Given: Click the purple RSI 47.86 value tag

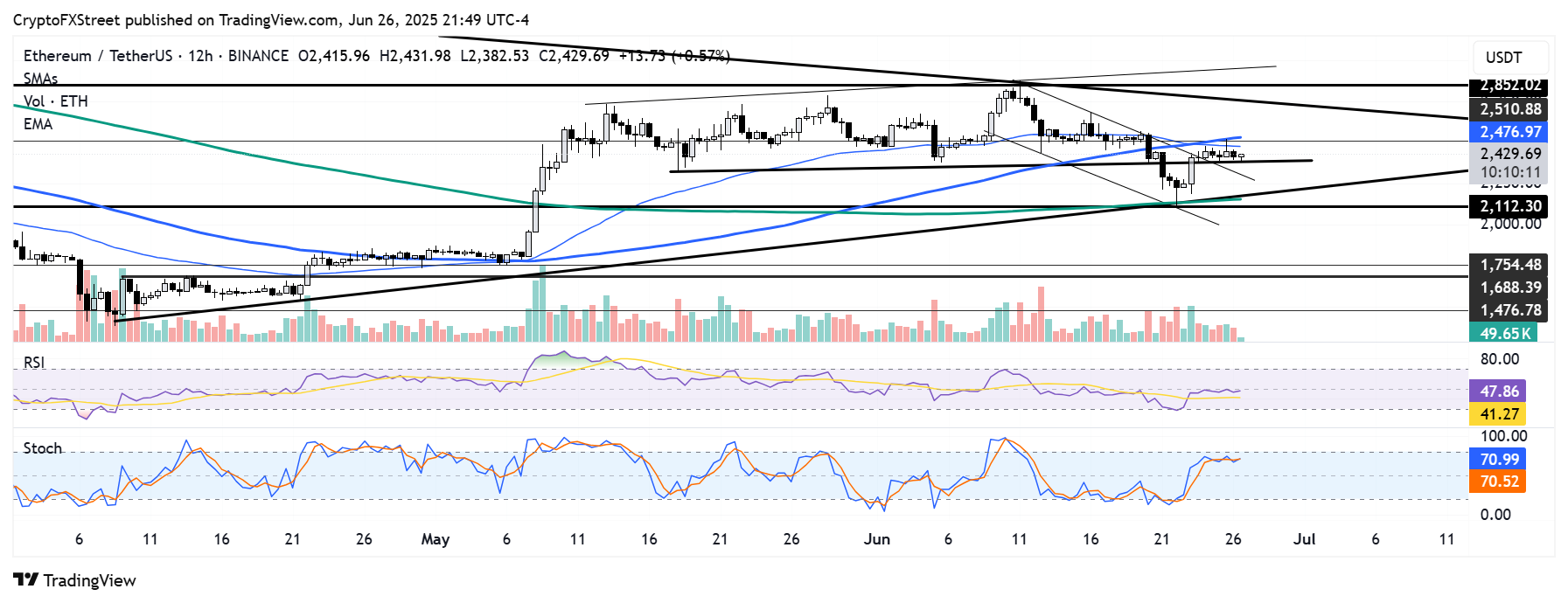Looking at the screenshot, I should tap(1499, 391).
